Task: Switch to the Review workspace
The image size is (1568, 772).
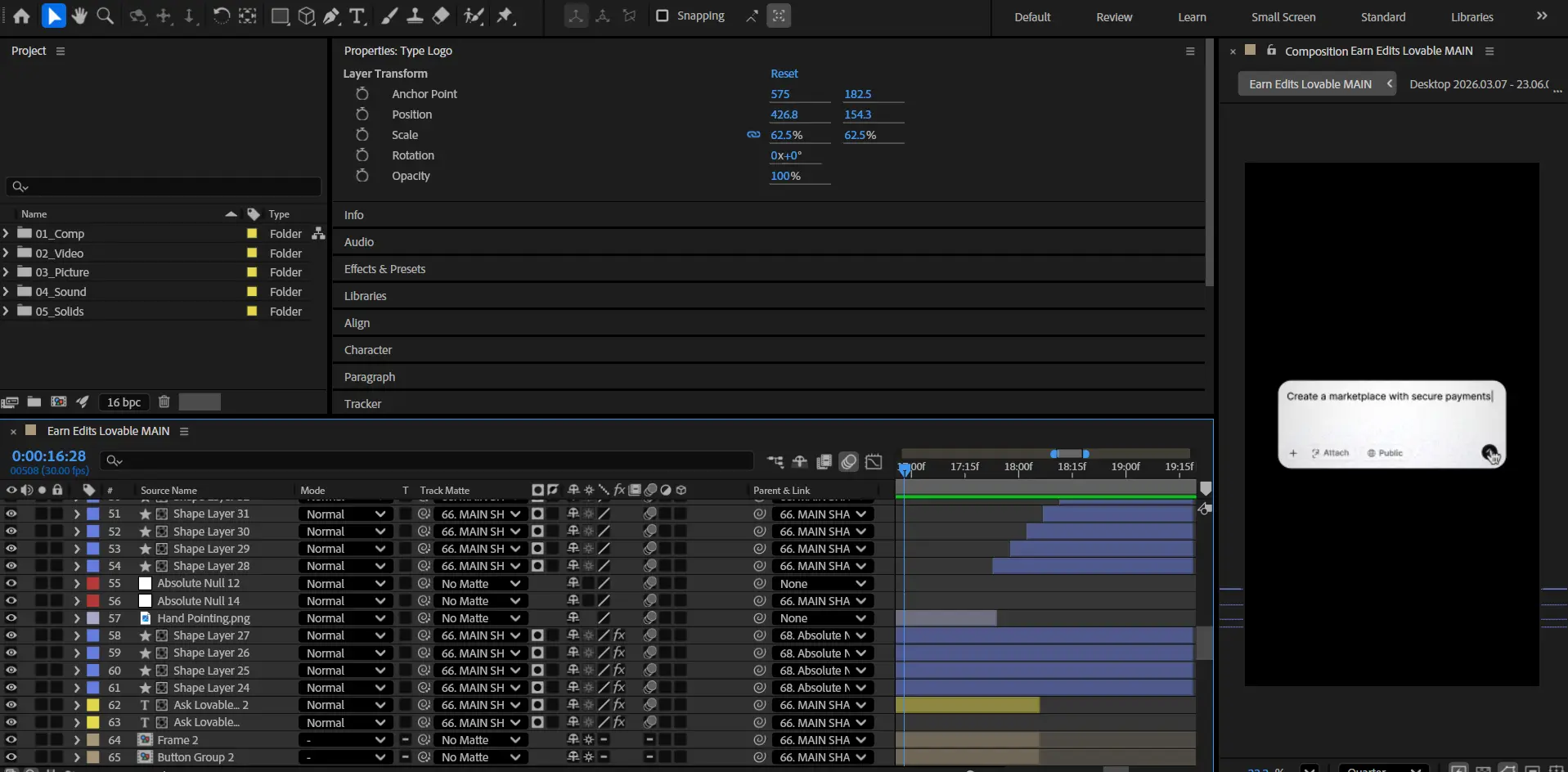Action: [x=1114, y=17]
